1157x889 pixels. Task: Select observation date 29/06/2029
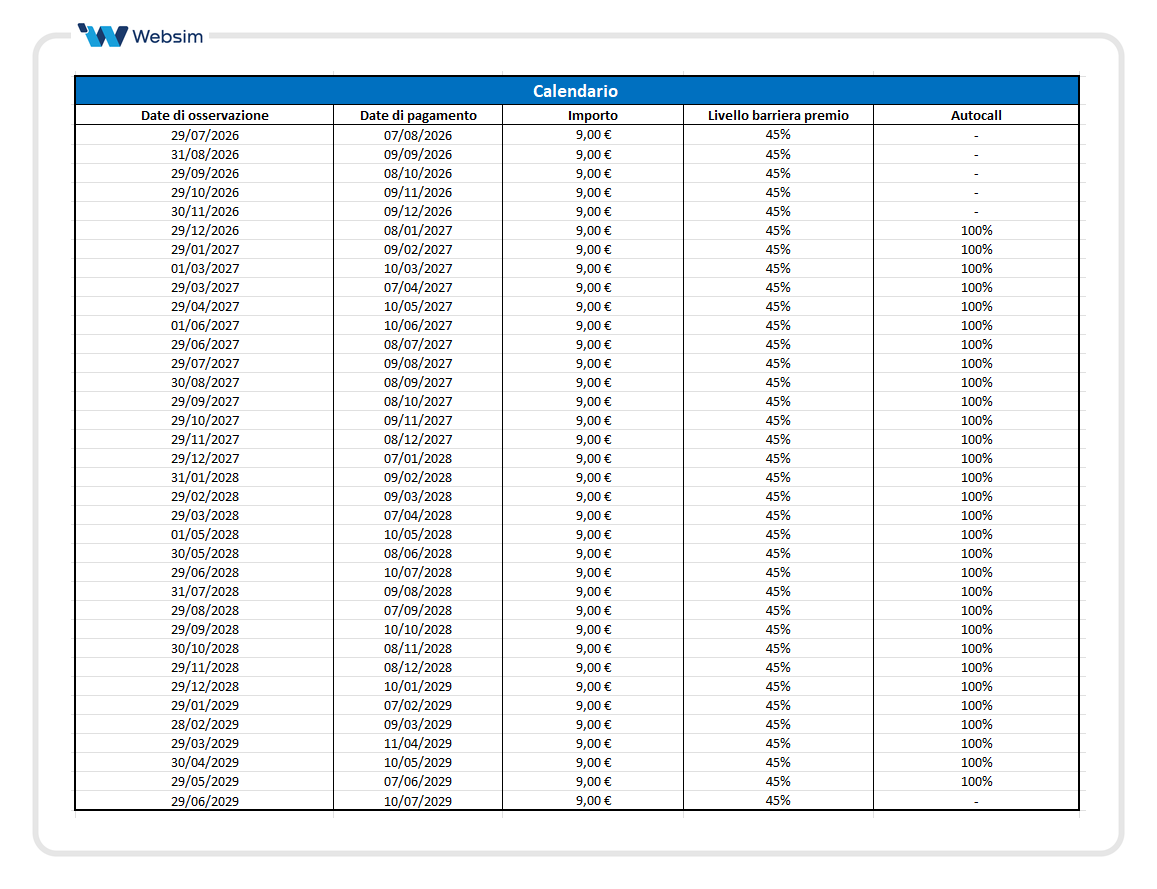coord(204,801)
